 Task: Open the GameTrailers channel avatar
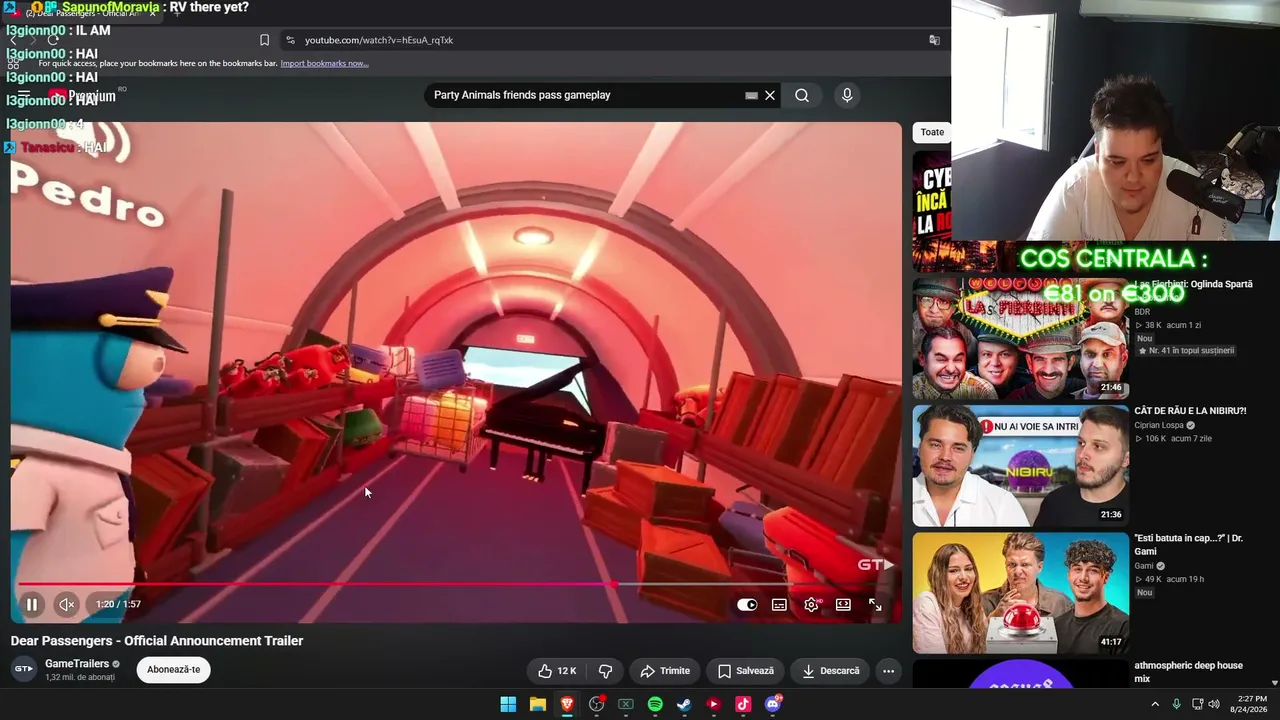(x=23, y=669)
